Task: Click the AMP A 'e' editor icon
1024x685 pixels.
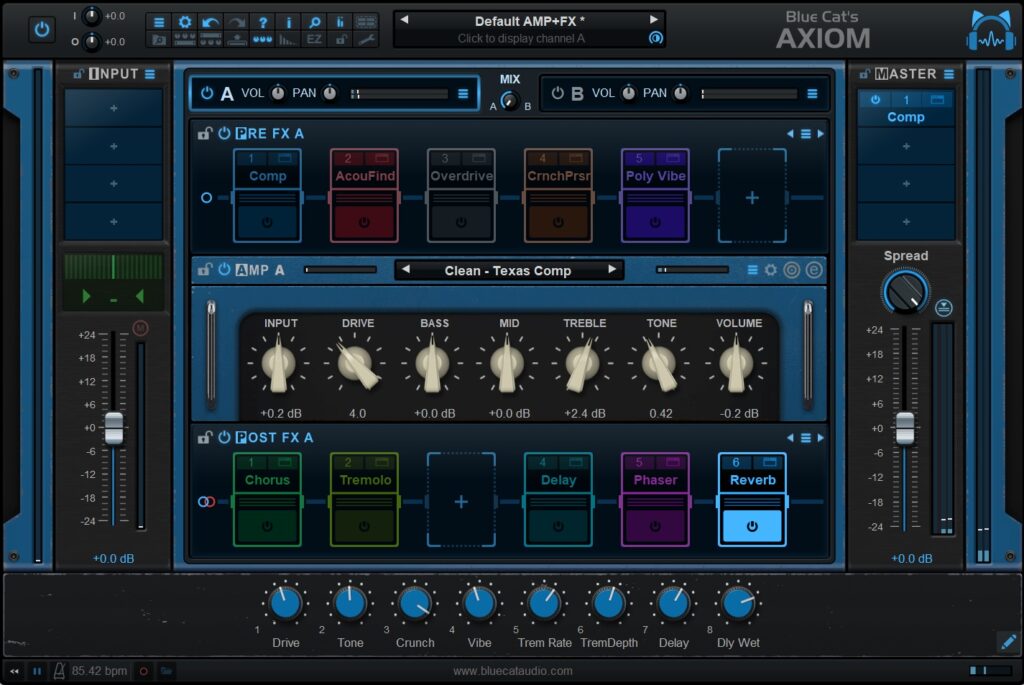Action: coord(814,270)
